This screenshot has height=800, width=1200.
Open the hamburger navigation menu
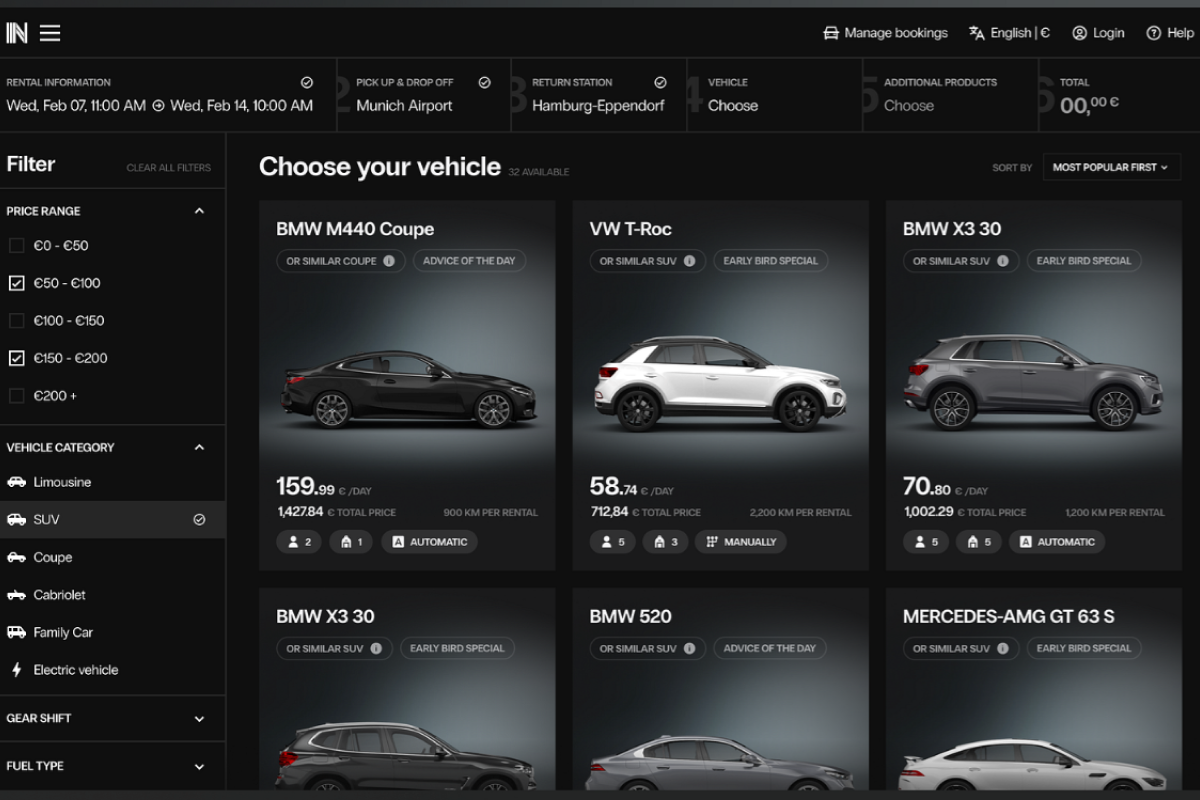[x=50, y=32]
